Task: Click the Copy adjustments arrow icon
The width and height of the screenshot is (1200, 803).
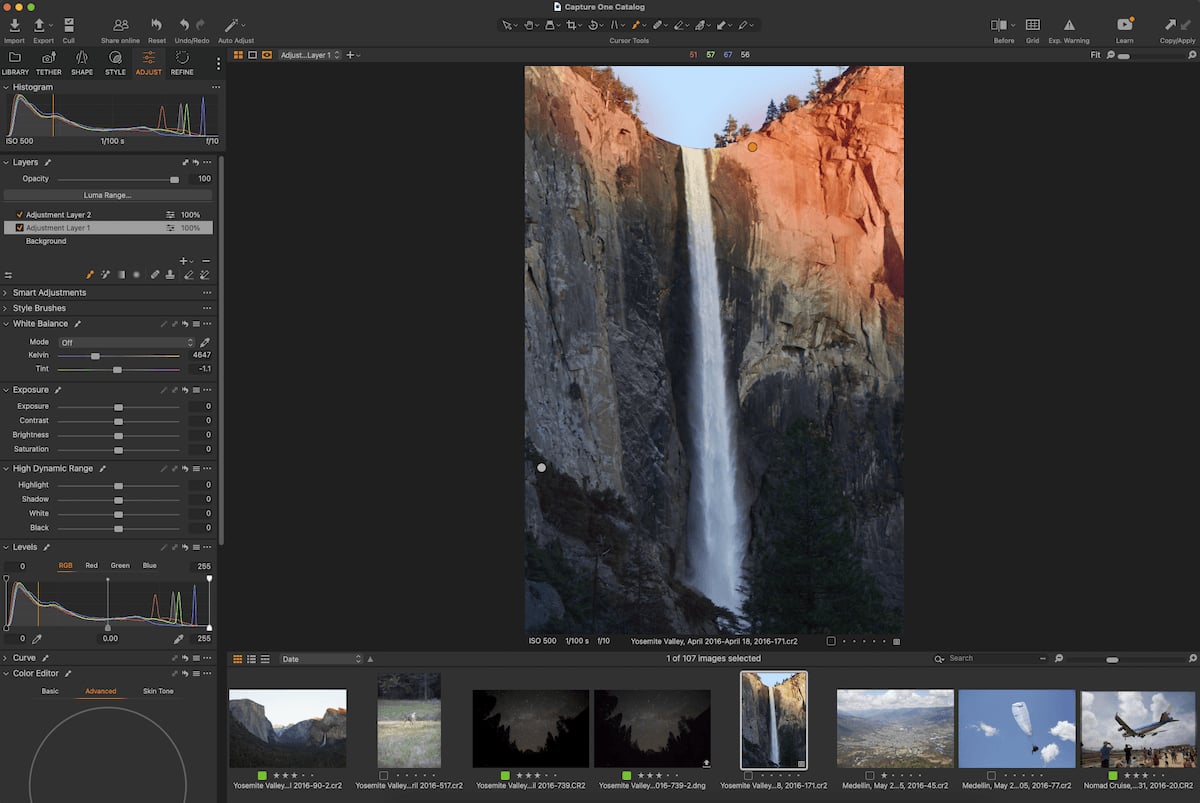Action: pos(1170,24)
